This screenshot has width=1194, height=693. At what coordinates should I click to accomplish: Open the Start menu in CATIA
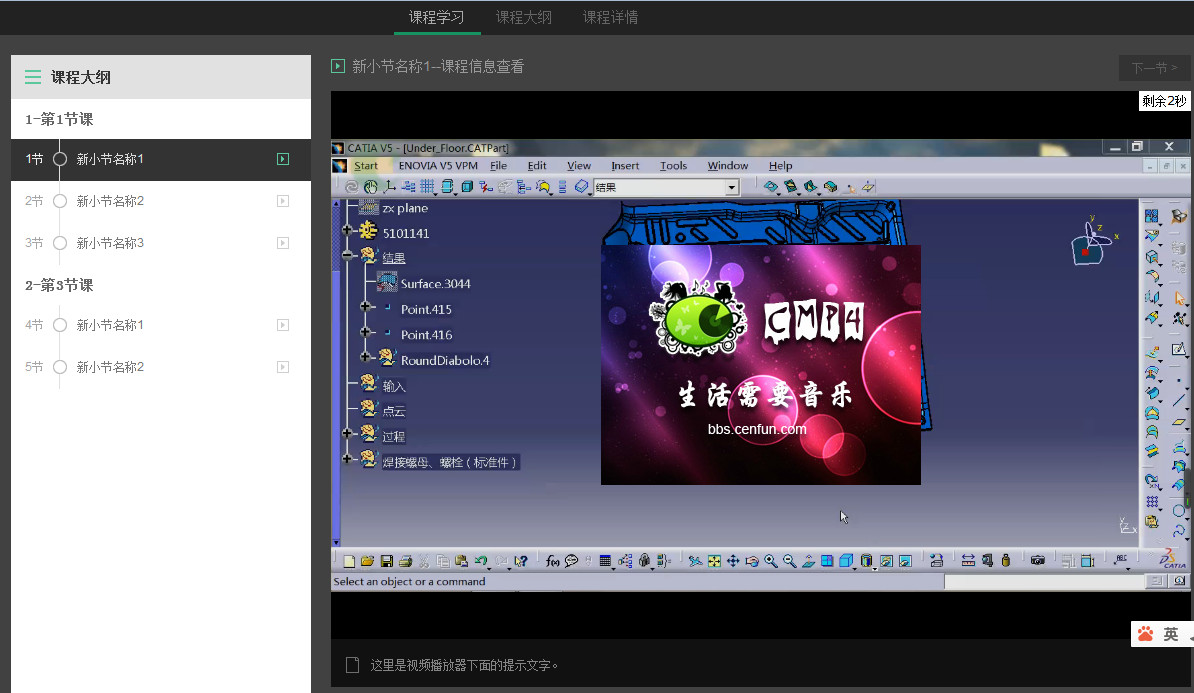coord(366,165)
